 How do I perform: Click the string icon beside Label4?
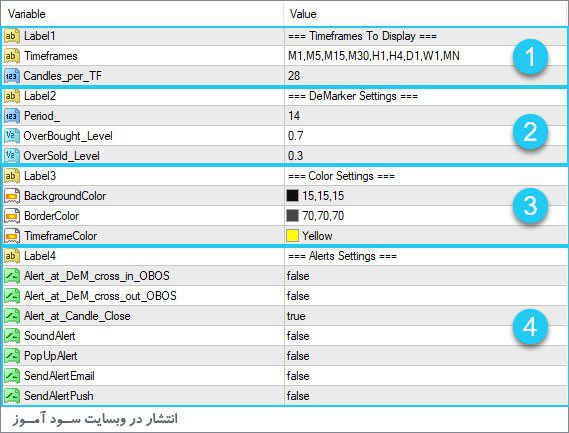coord(12,256)
